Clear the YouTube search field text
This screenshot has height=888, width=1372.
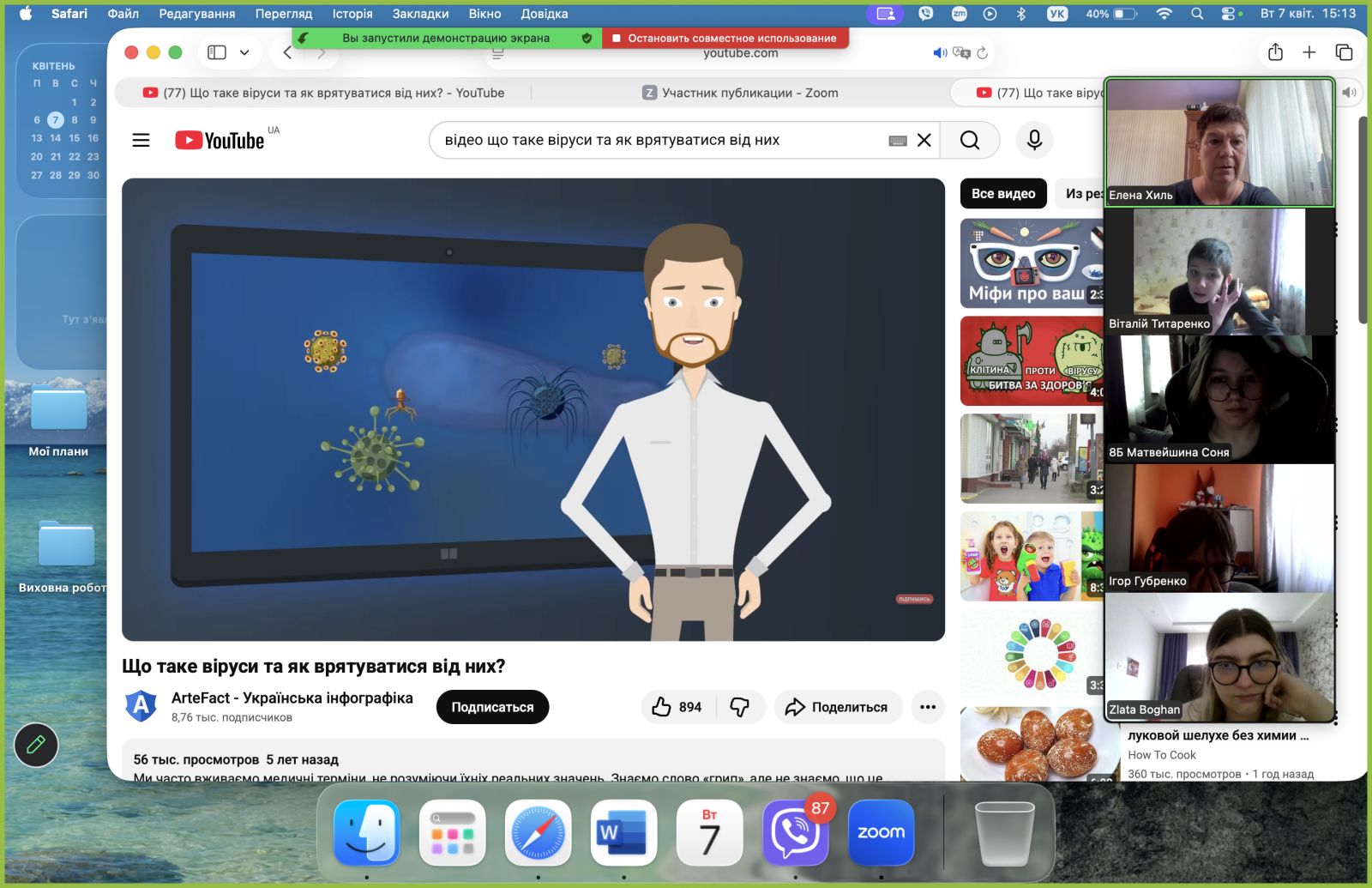[924, 140]
